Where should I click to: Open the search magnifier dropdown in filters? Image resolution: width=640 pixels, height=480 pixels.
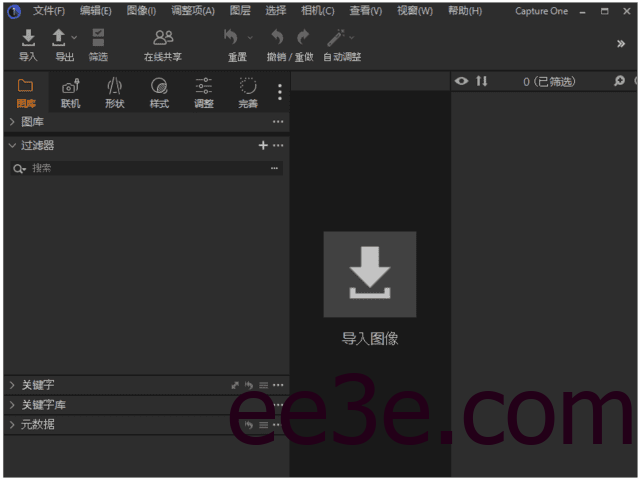click(19, 169)
